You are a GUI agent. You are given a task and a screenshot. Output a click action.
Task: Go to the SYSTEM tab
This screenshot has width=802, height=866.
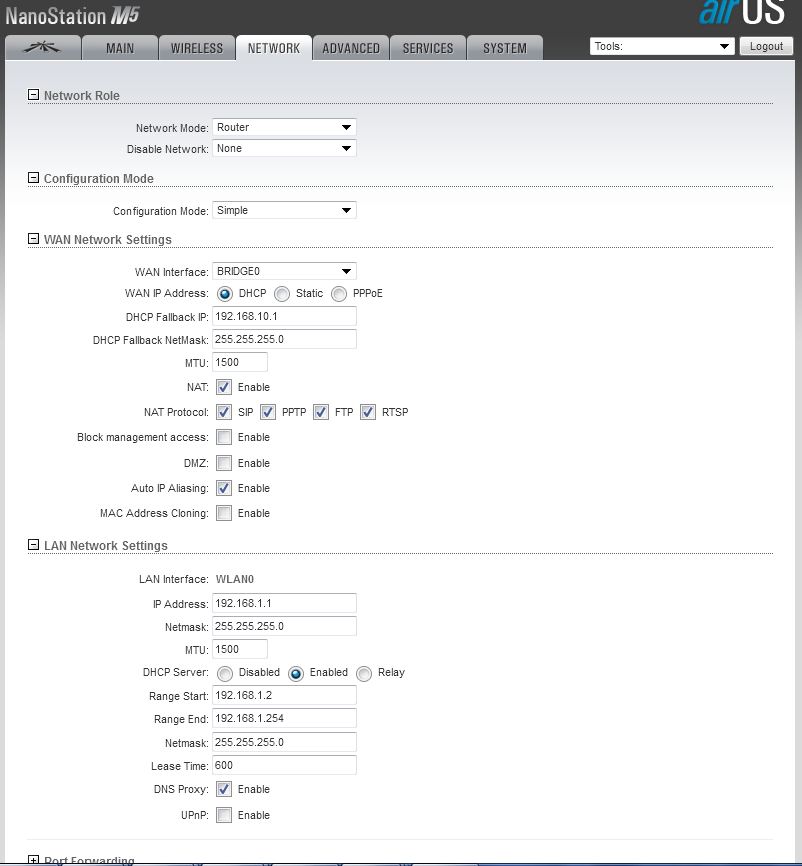pyautogui.click(x=505, y=48)
